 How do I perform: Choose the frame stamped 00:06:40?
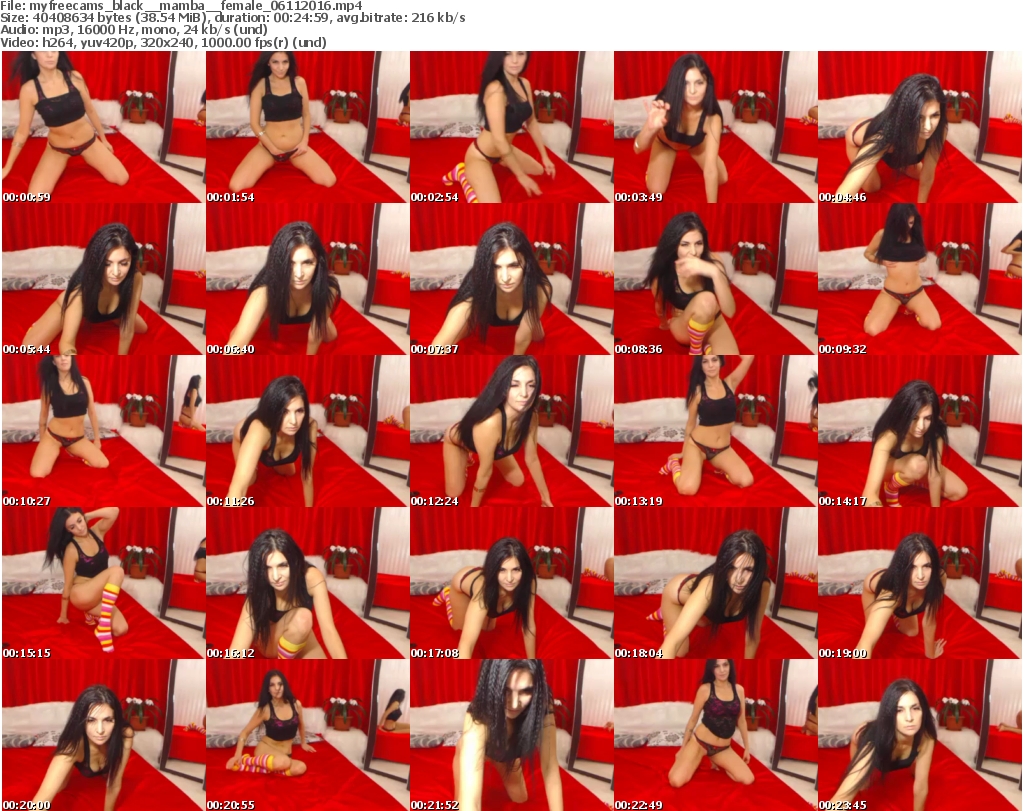click(308, 279)
